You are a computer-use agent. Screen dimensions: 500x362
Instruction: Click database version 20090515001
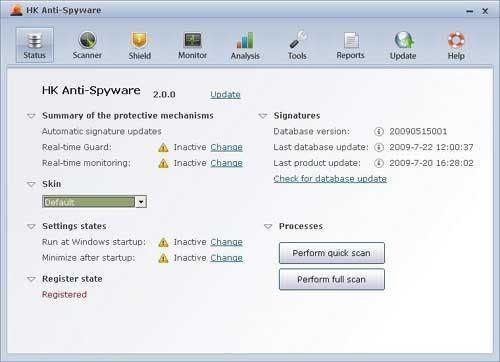[418, 131]
